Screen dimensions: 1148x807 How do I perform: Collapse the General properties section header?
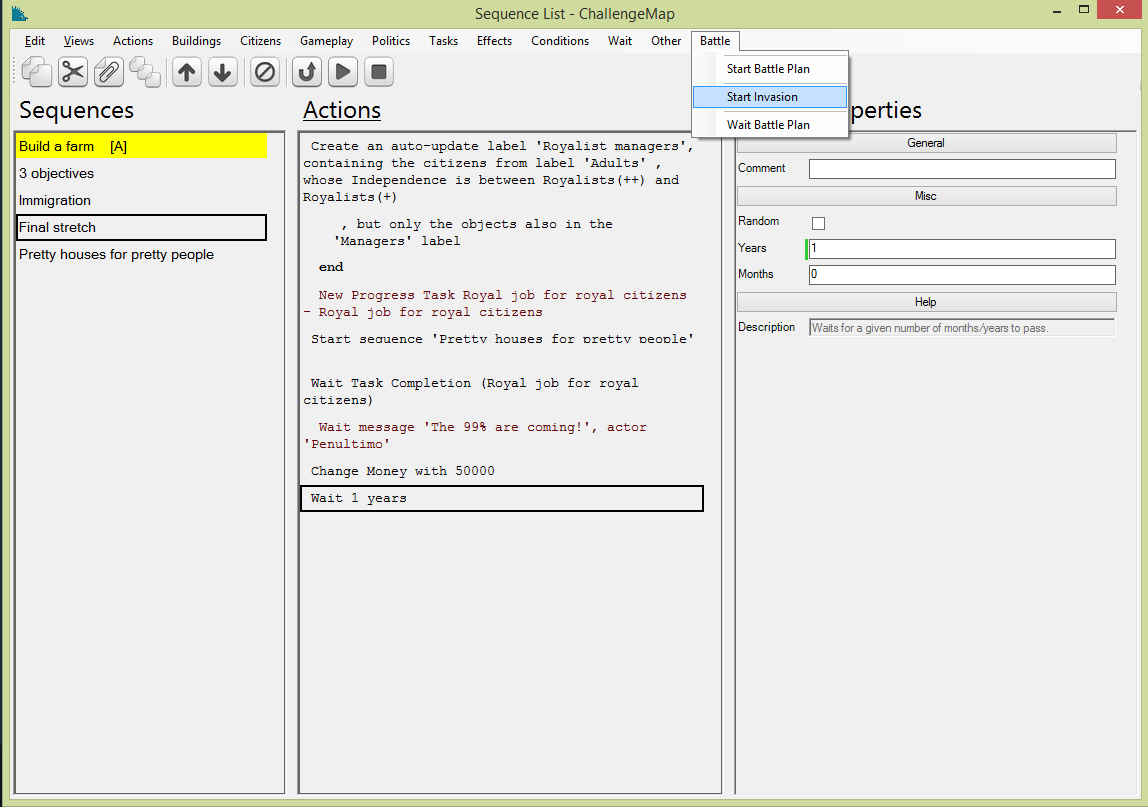926,143
